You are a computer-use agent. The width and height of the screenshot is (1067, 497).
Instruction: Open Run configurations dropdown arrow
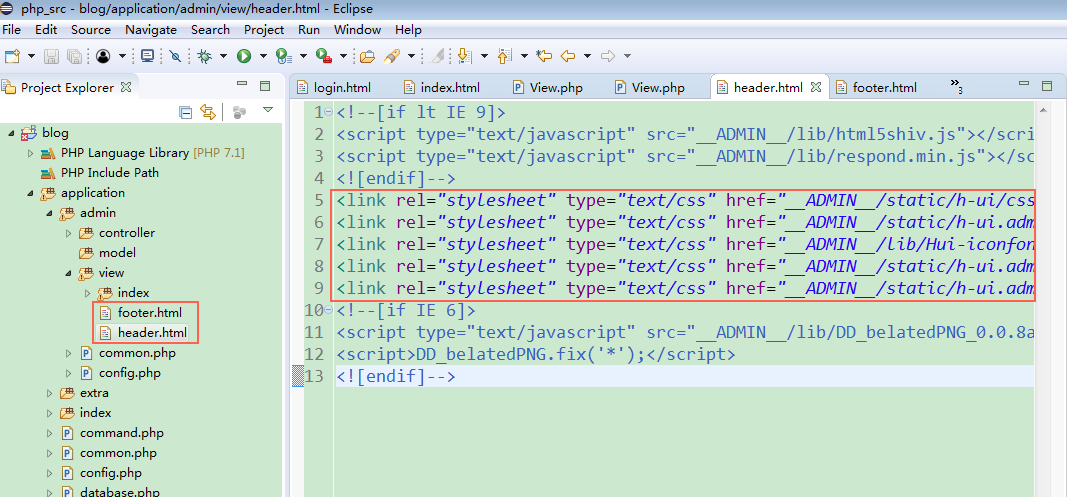(x=263, y=57)
